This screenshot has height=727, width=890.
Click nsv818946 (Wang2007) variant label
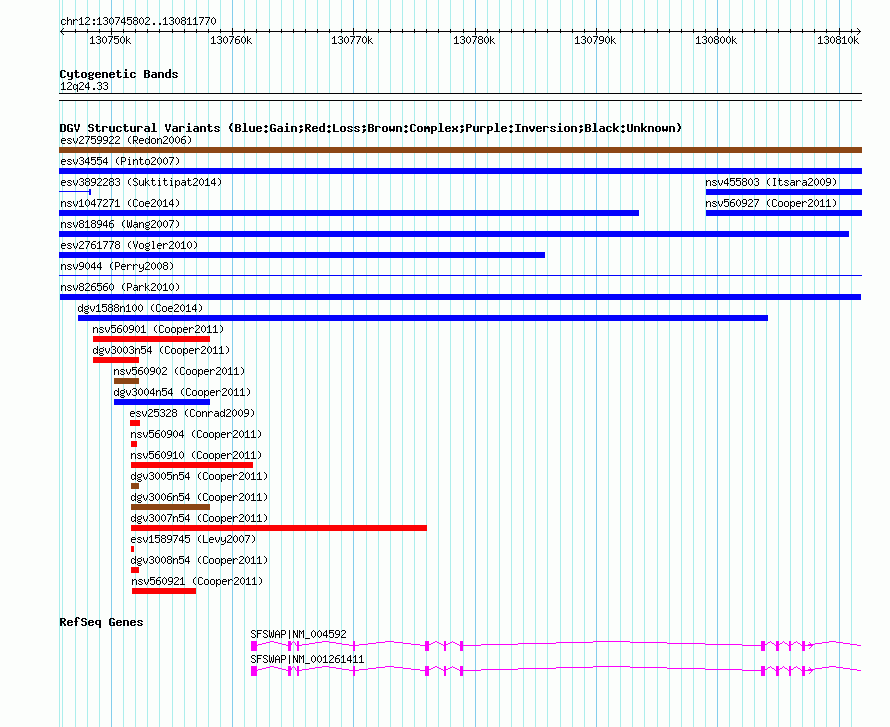[120, 224]
